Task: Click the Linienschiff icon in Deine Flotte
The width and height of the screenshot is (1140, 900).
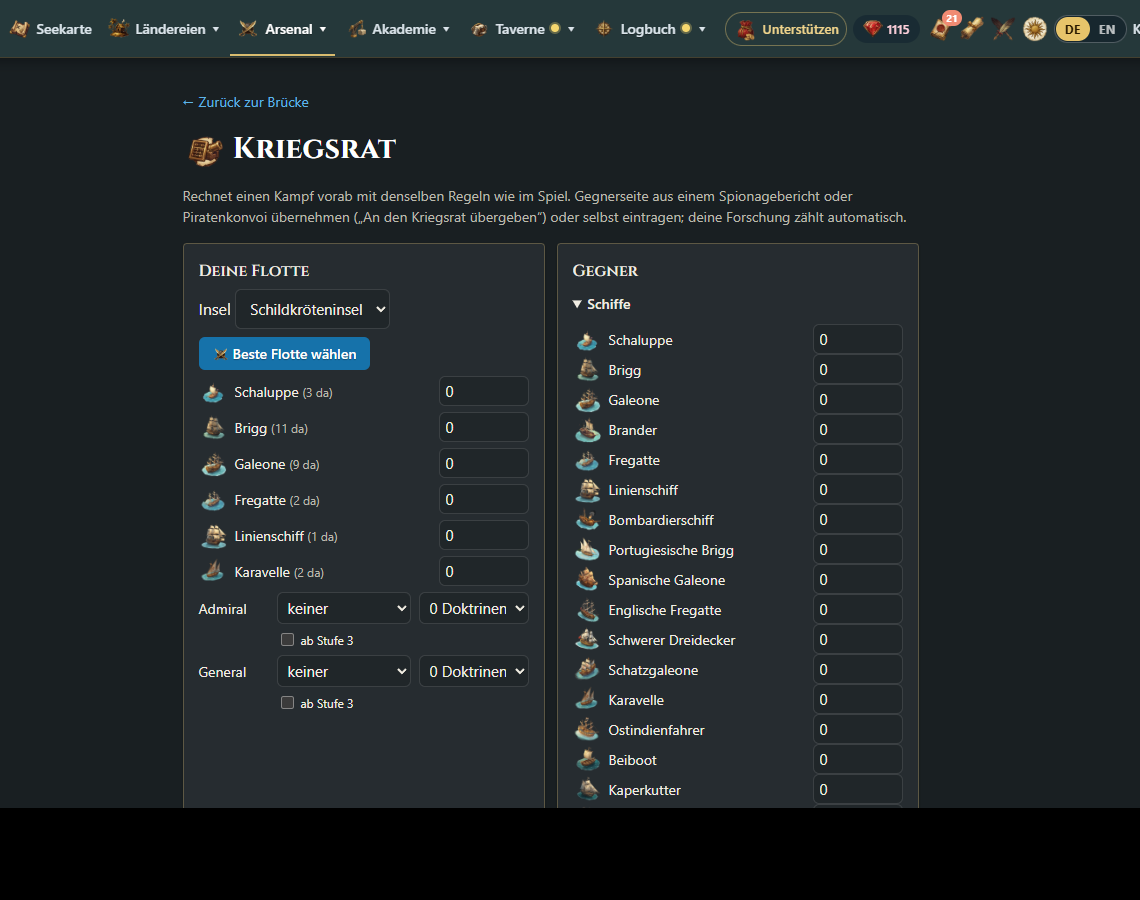Action: click(x=213, y=537)
